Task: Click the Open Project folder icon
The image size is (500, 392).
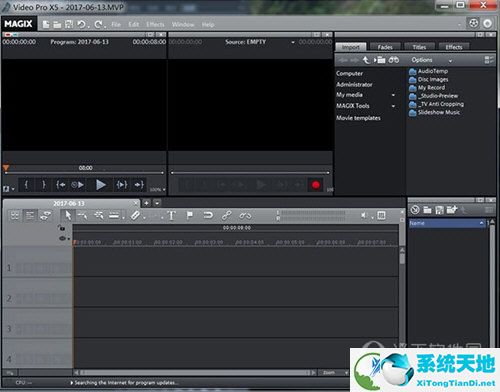Action: (57, 24)
